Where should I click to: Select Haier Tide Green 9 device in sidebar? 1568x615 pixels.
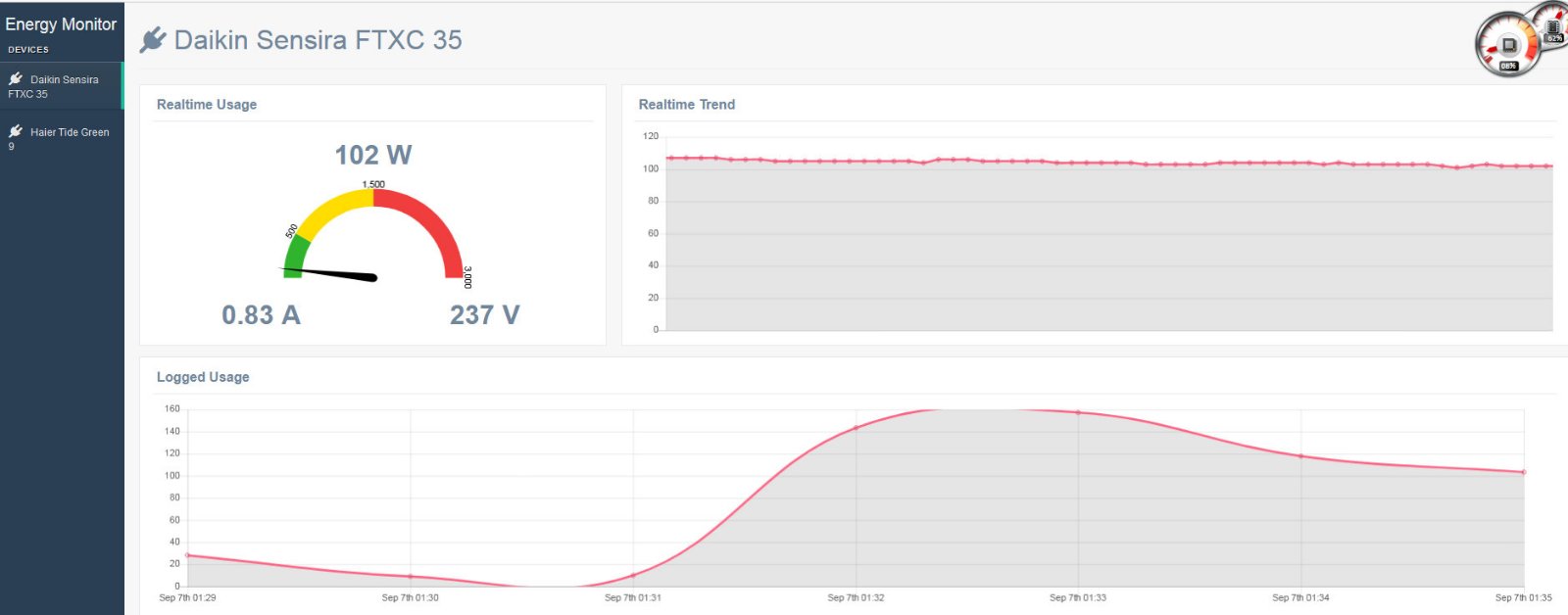61,138
